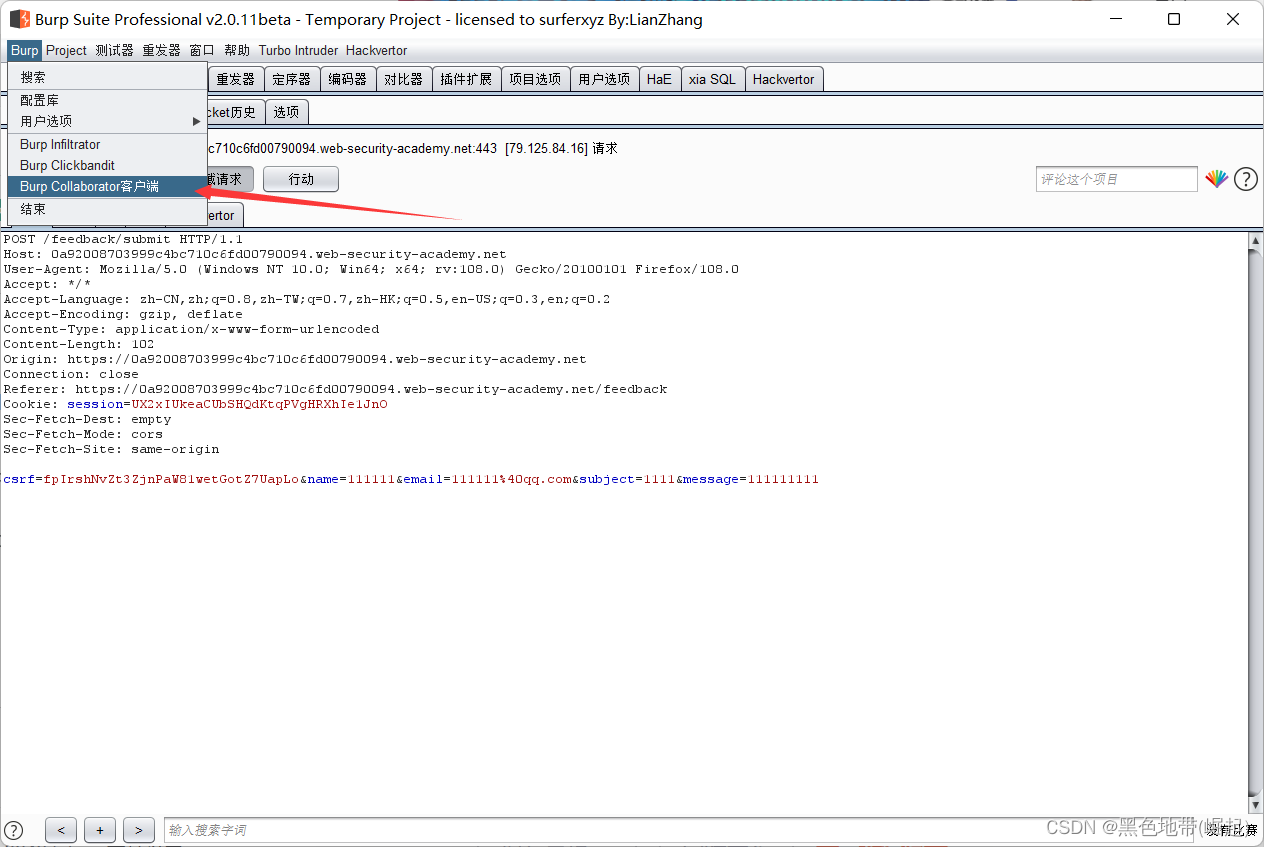Switch to the 用户选项 main tab
1264x847 pixels.
[604, 79]
